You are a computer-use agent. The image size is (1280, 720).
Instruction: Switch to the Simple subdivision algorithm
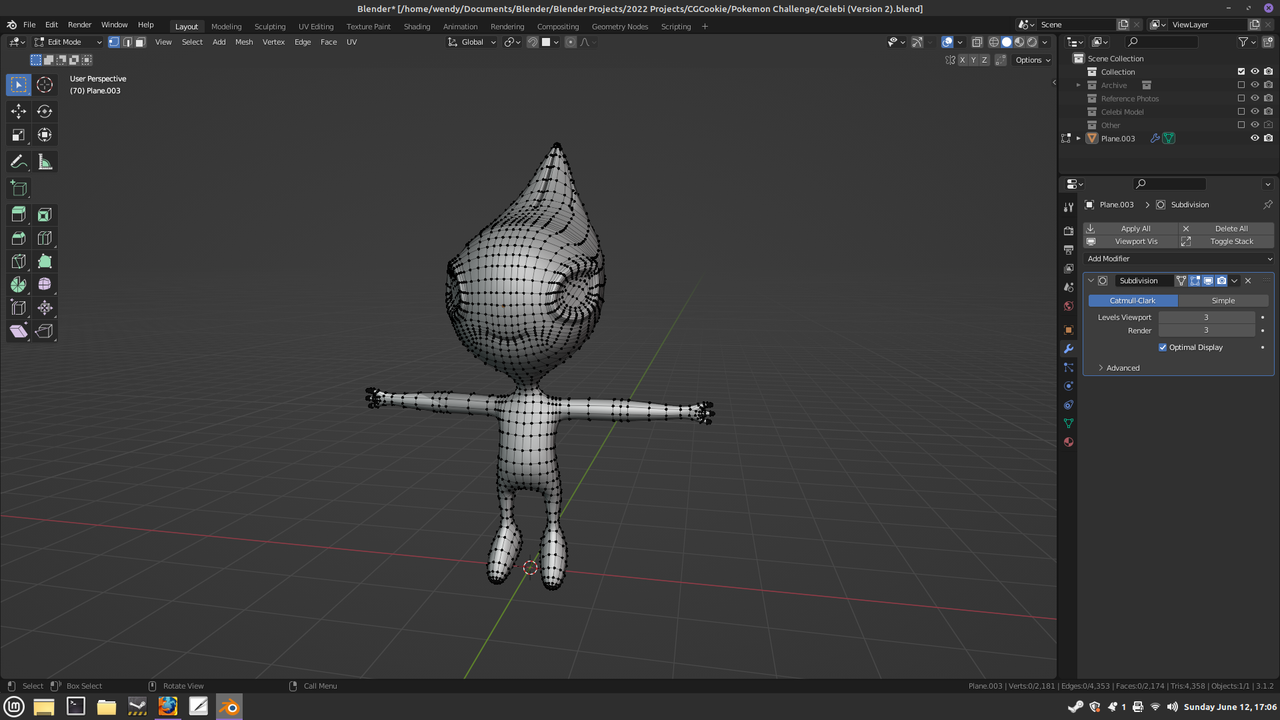(1222, 300)
